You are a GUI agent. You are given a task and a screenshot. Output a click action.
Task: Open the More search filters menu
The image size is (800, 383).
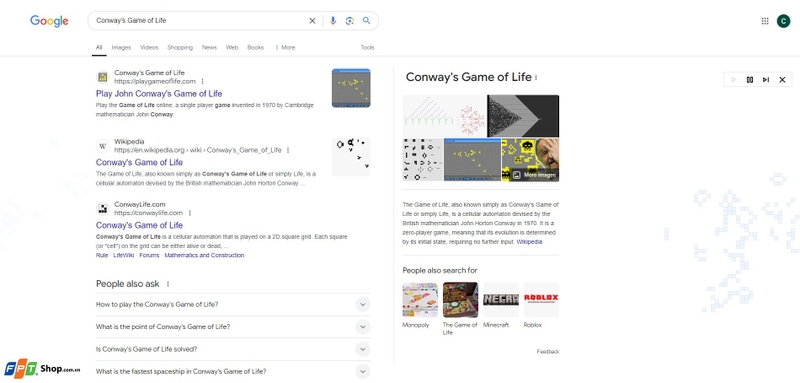click(285, 47)
